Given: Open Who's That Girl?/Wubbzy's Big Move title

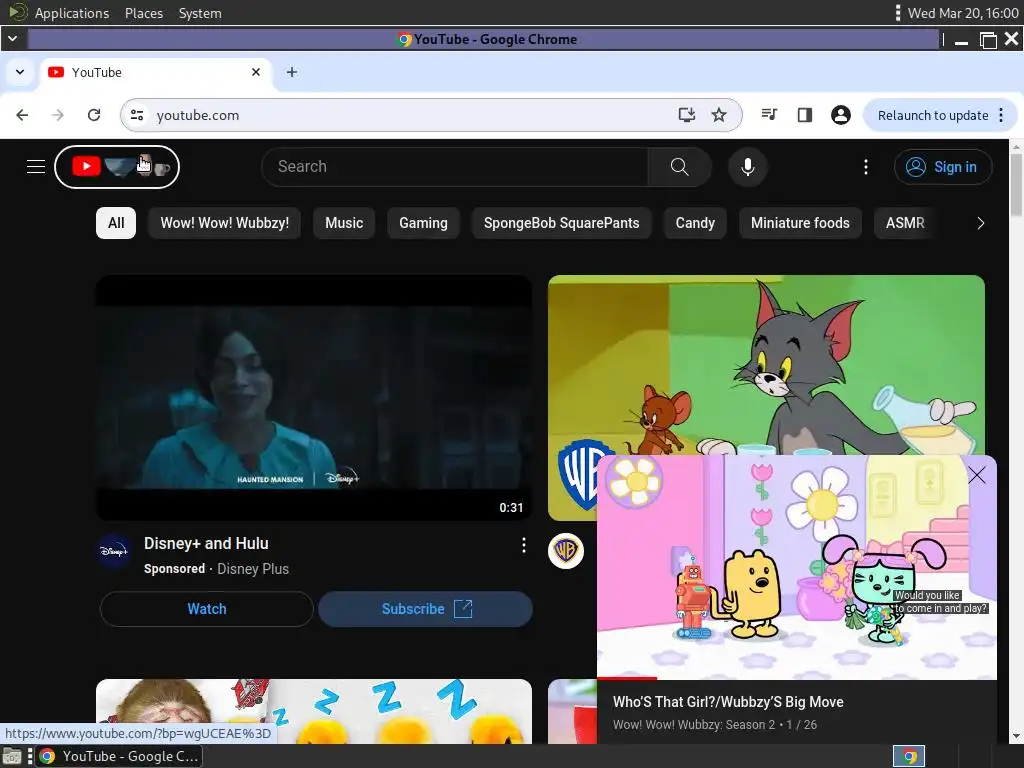Looking at the screenshot, I should tap(728, 702).
